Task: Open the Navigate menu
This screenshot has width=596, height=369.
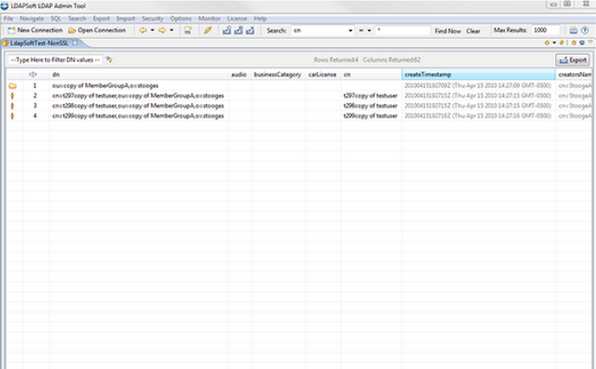Action: (x=32, y=19)
